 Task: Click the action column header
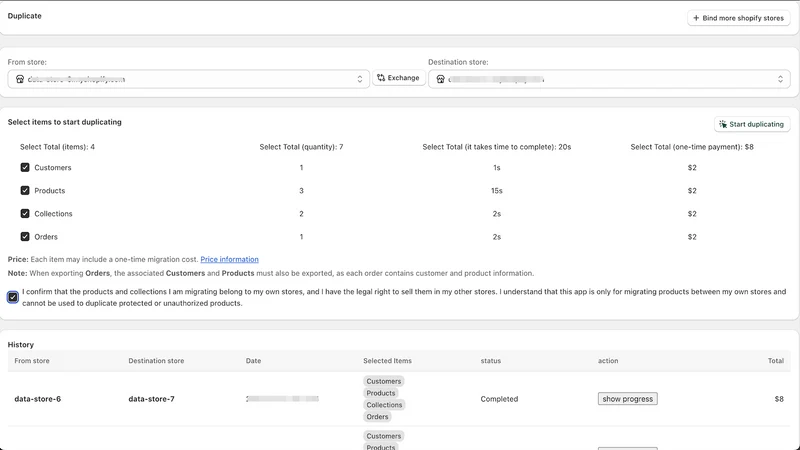608,361
